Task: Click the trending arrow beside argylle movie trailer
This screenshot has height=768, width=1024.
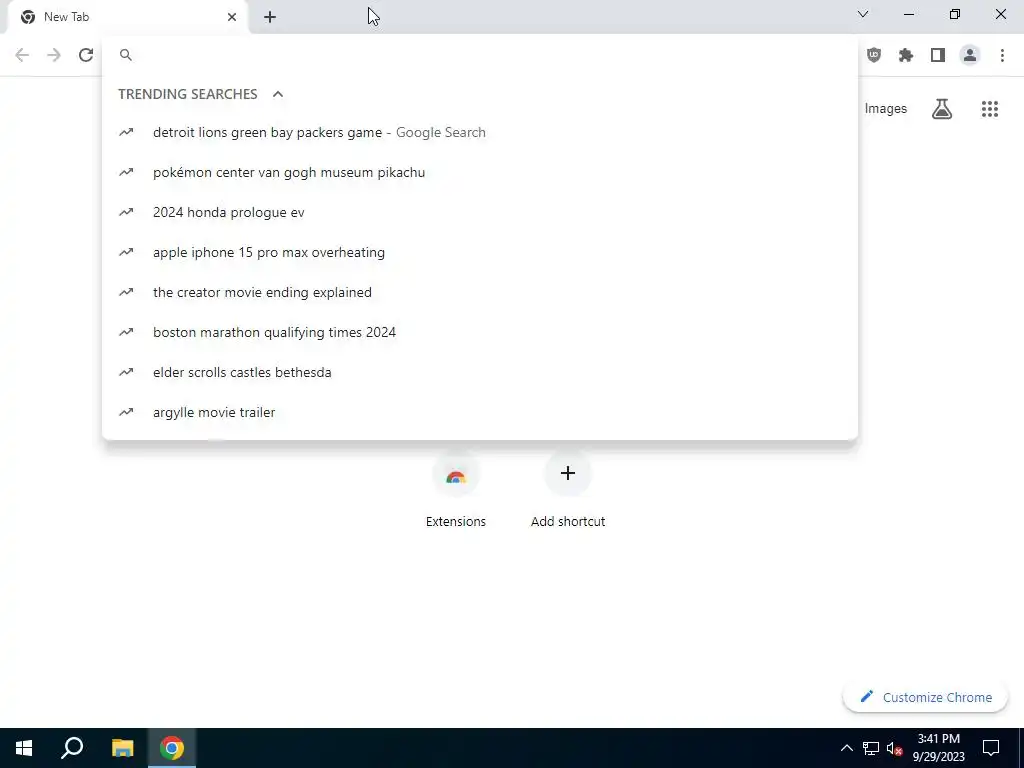Action: [x=126, y=412]
